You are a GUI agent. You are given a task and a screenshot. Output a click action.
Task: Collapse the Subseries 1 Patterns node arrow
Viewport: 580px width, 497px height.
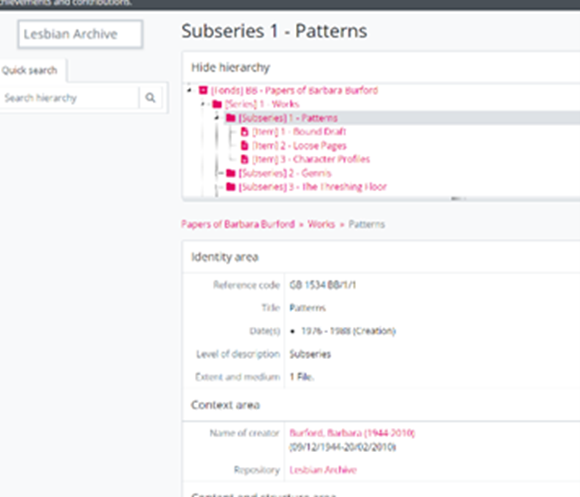click(x=217, y=118)
